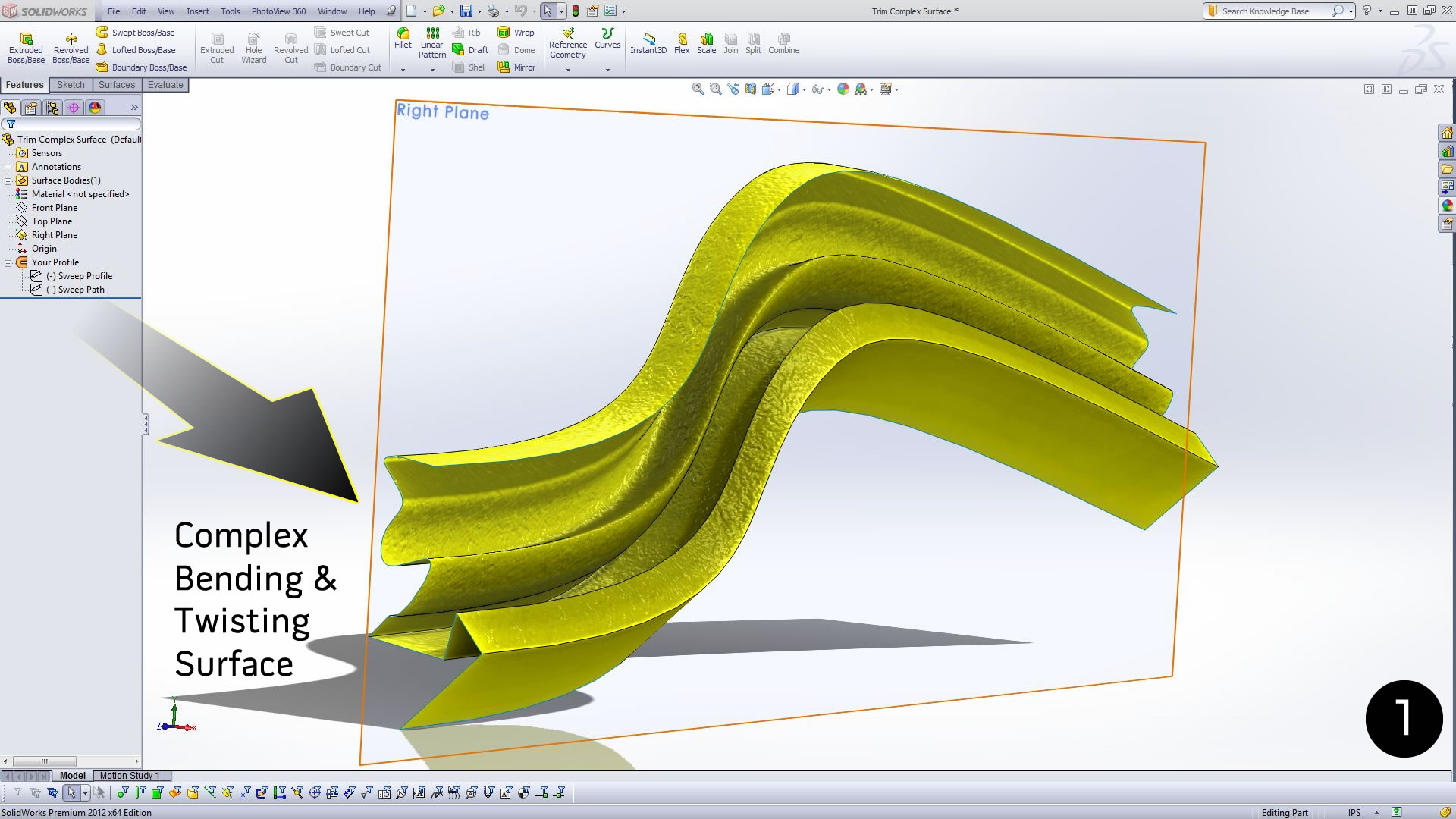
Task: Open the Motion Study 1 tab
Action: coord(129,776)
